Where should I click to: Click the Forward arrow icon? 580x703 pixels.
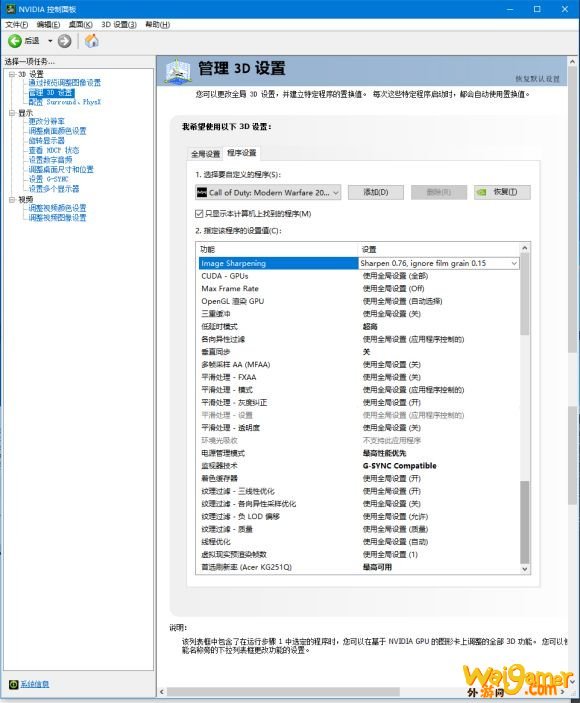click(x=65, y=41)
